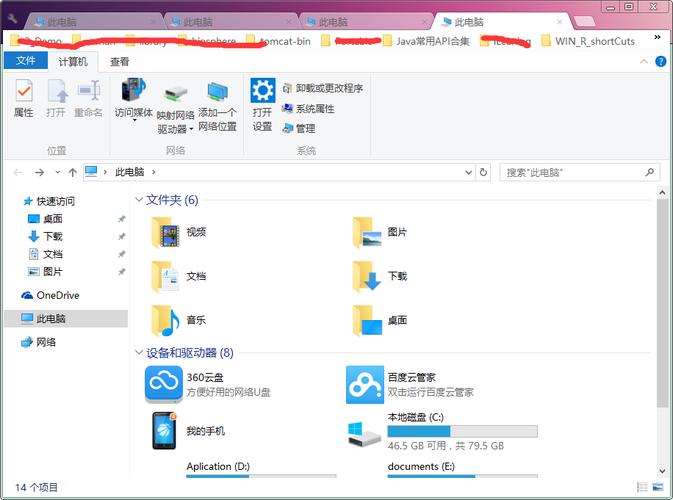The width and height of the screenshot is (673, 500).
Task: Open the WIN_R_shortCuts bookmark folder
Action: pyautogui.click(x=588, y=41)
